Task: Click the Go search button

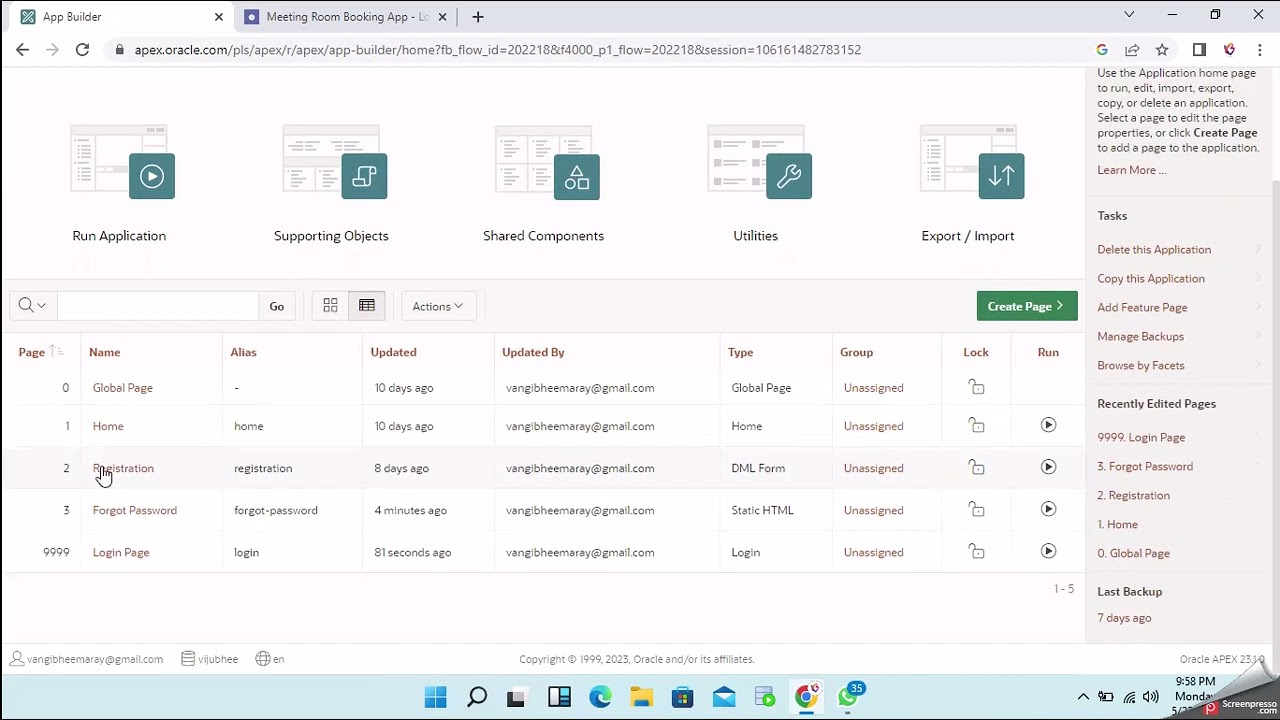Action: (x=276, y=306)
